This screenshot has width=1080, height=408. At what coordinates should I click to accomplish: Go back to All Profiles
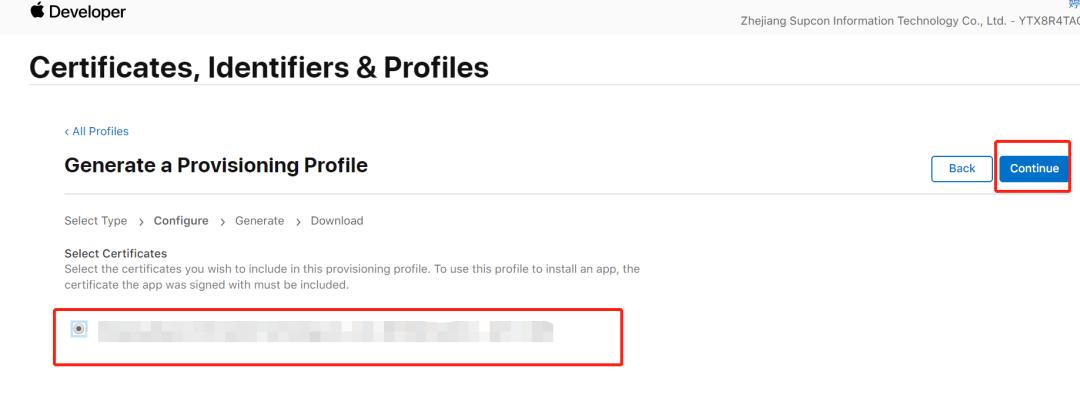click(x=96, y=131)
